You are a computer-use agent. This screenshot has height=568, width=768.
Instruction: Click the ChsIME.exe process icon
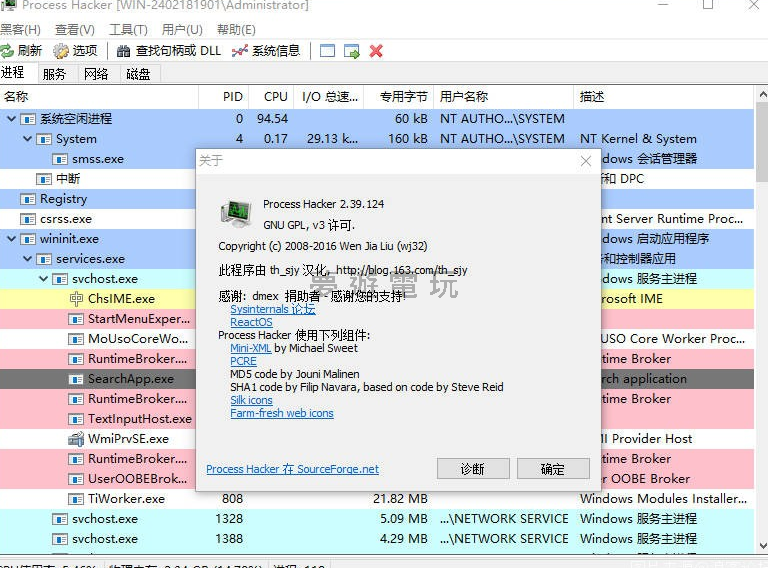tap(77, 299)
